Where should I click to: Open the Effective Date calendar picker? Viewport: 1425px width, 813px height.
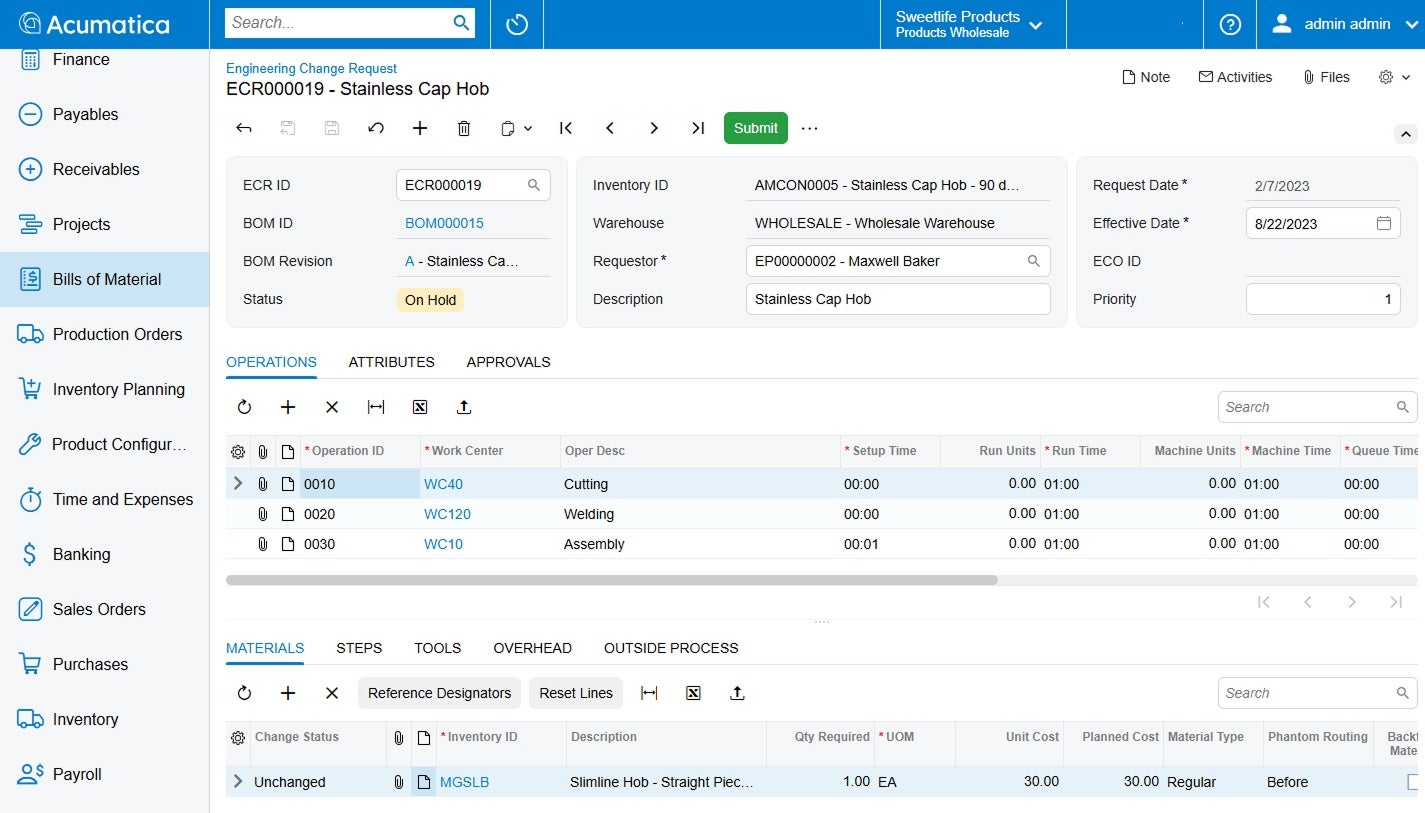click(1384, 223)
